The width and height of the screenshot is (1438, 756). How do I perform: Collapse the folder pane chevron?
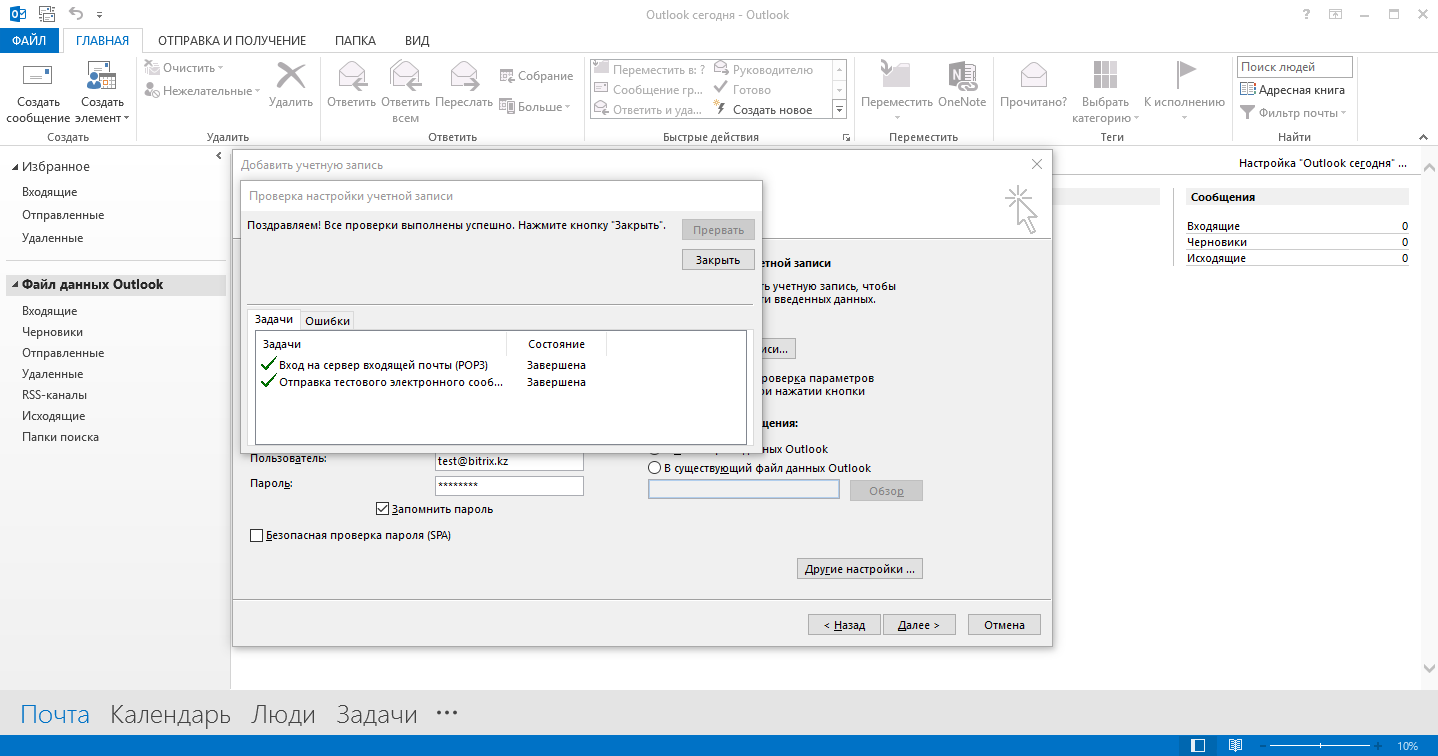[219, 156]
